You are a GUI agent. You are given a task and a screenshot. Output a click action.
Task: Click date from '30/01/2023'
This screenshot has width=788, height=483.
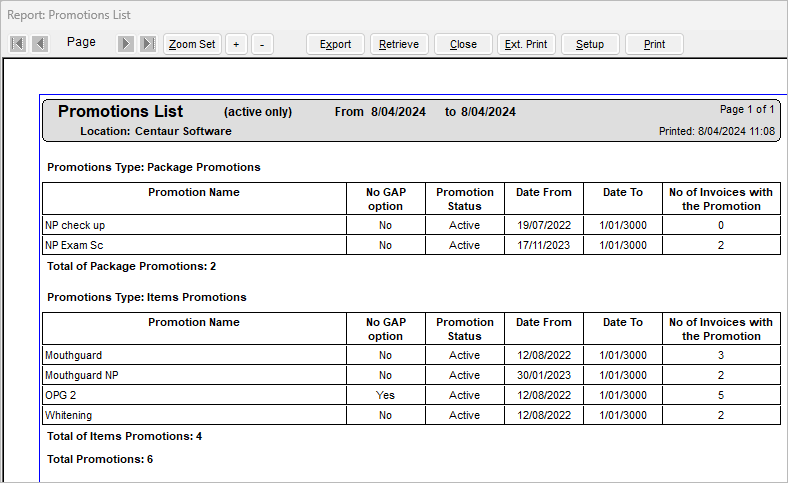pos(544,375)
